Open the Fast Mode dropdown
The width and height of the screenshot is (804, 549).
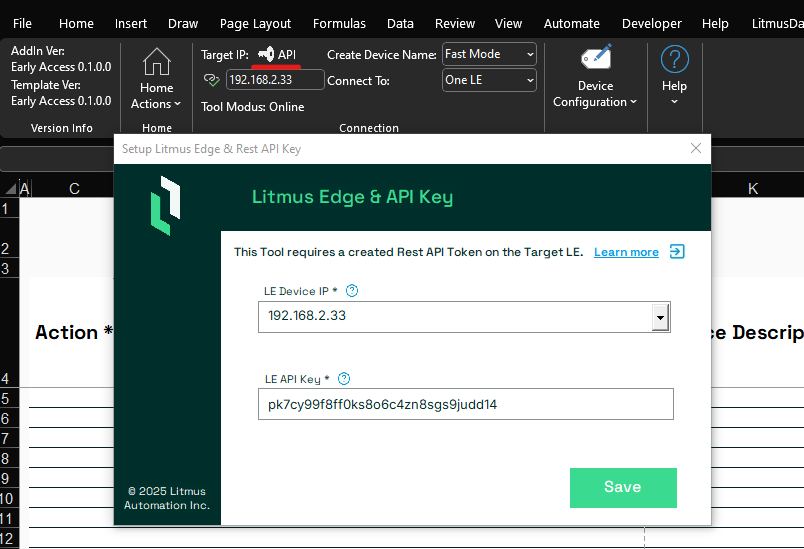489,54
